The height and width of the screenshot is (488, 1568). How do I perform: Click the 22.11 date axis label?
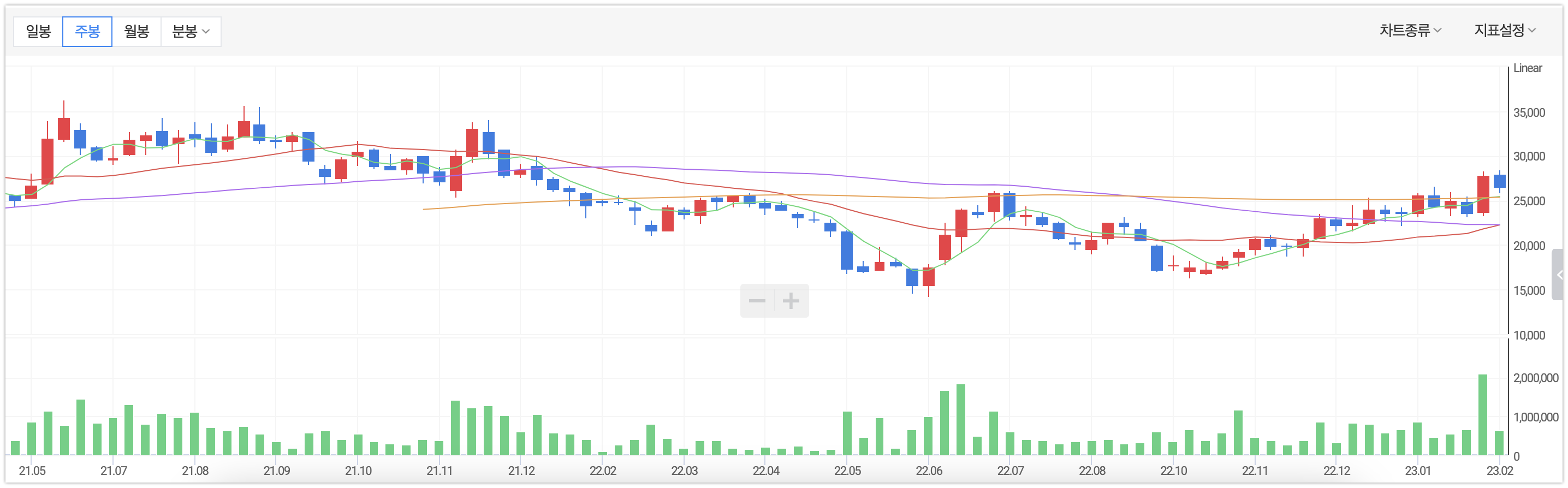pos(1256,471)
